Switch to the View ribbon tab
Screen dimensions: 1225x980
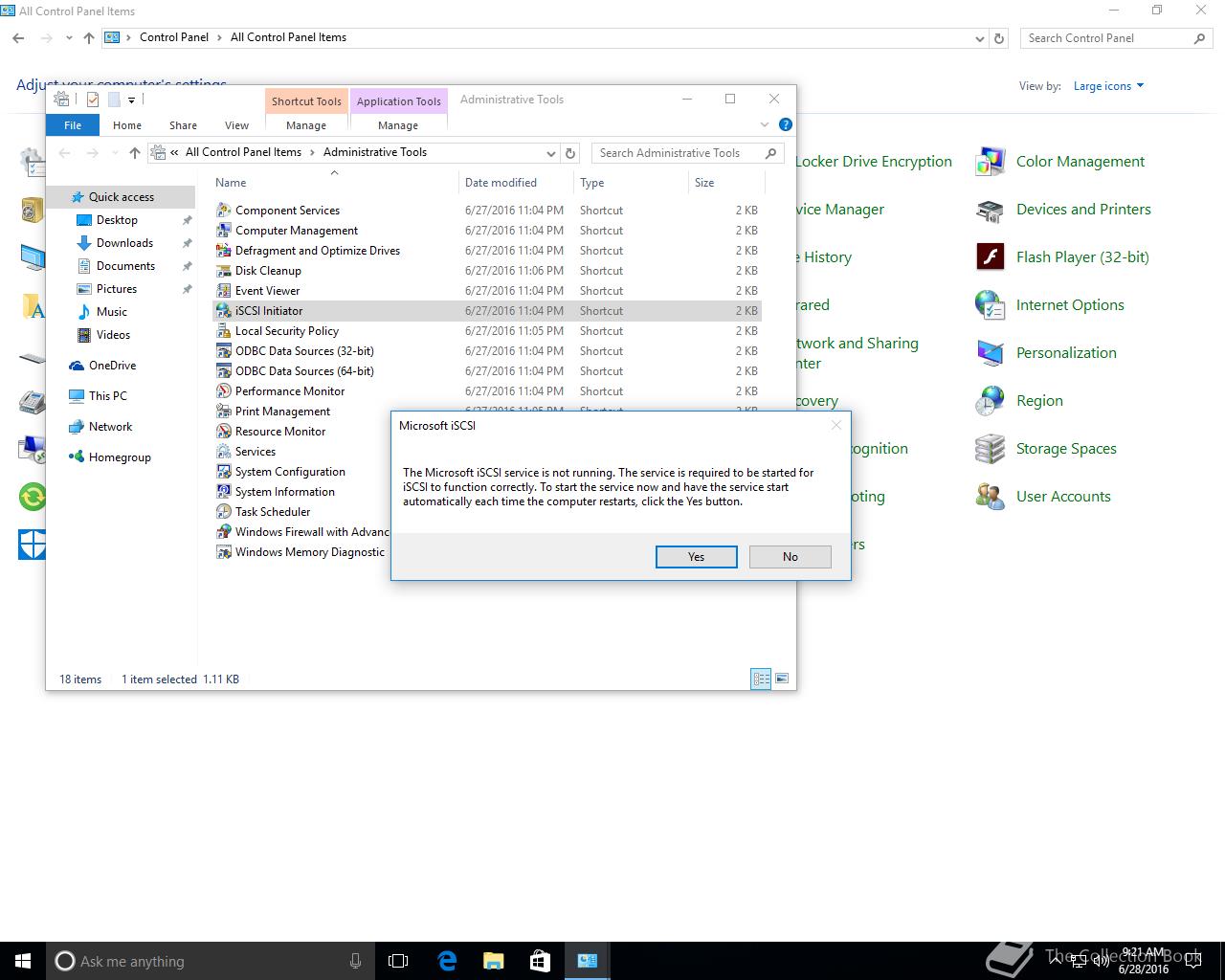click(236, 125)
